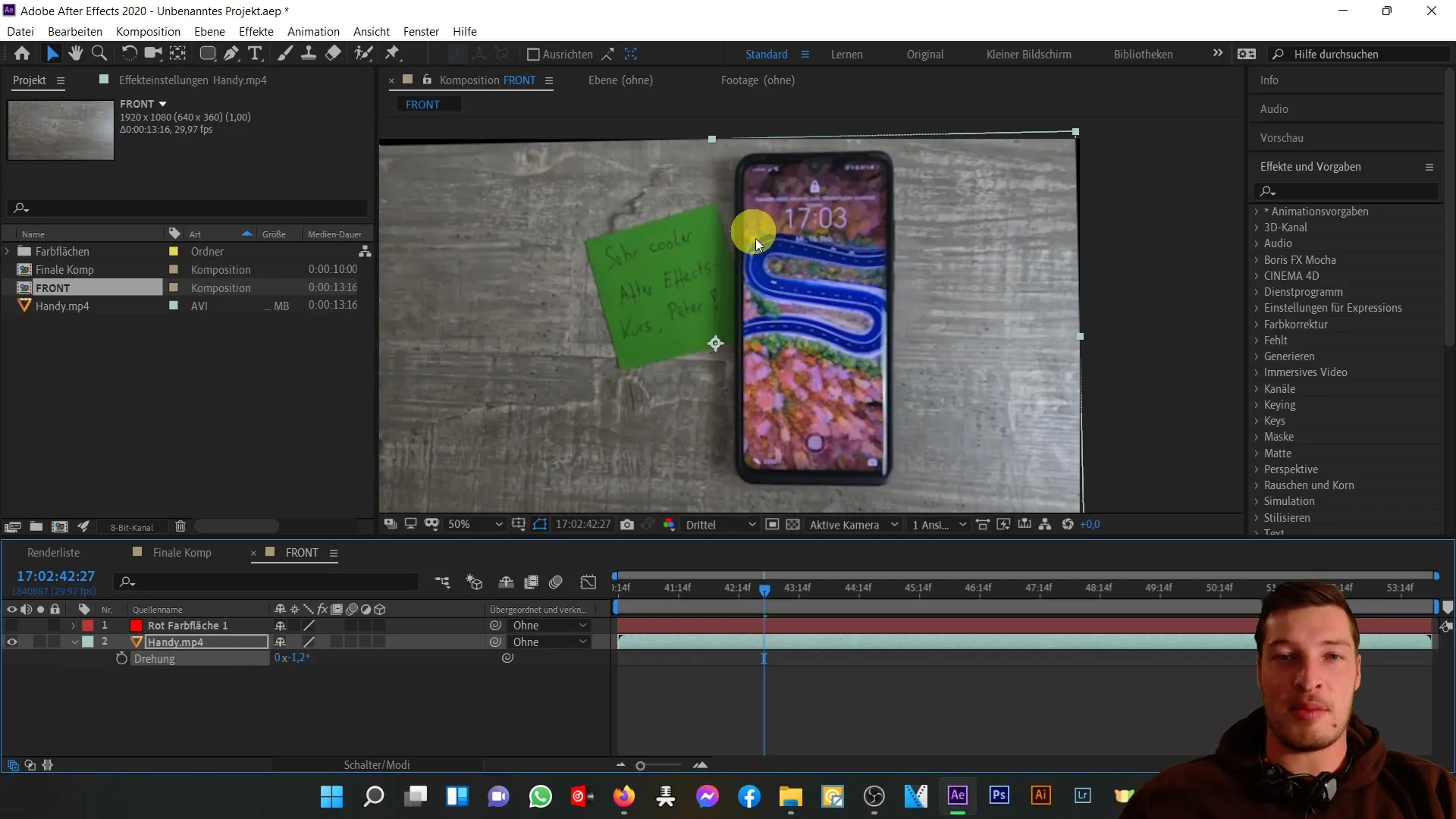This screenshot has height=819, width=1456.
Task: Click Schalter/Modi toggle button
Action: (x=377, y=765)
